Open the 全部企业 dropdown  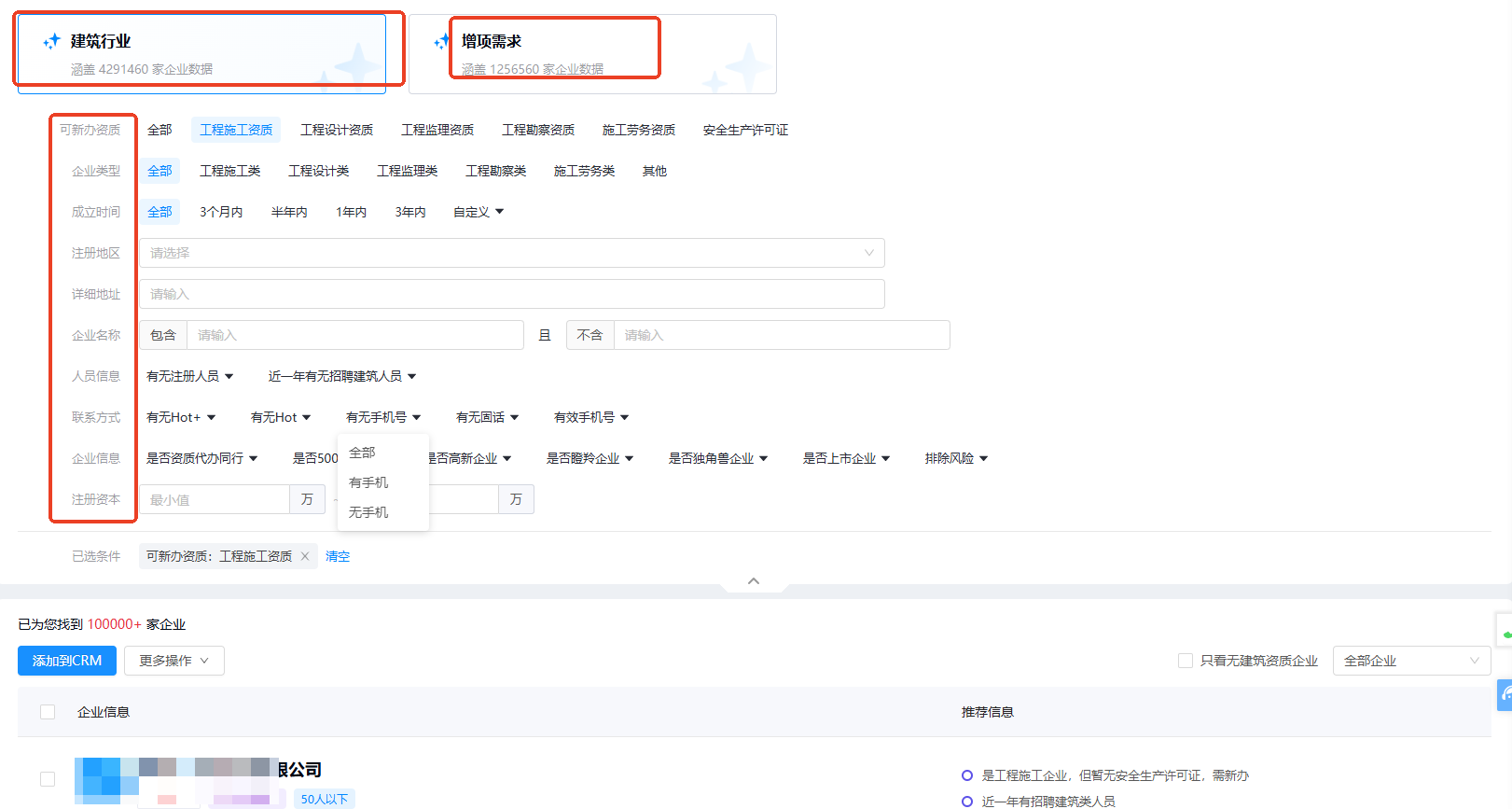(1410, 661)
